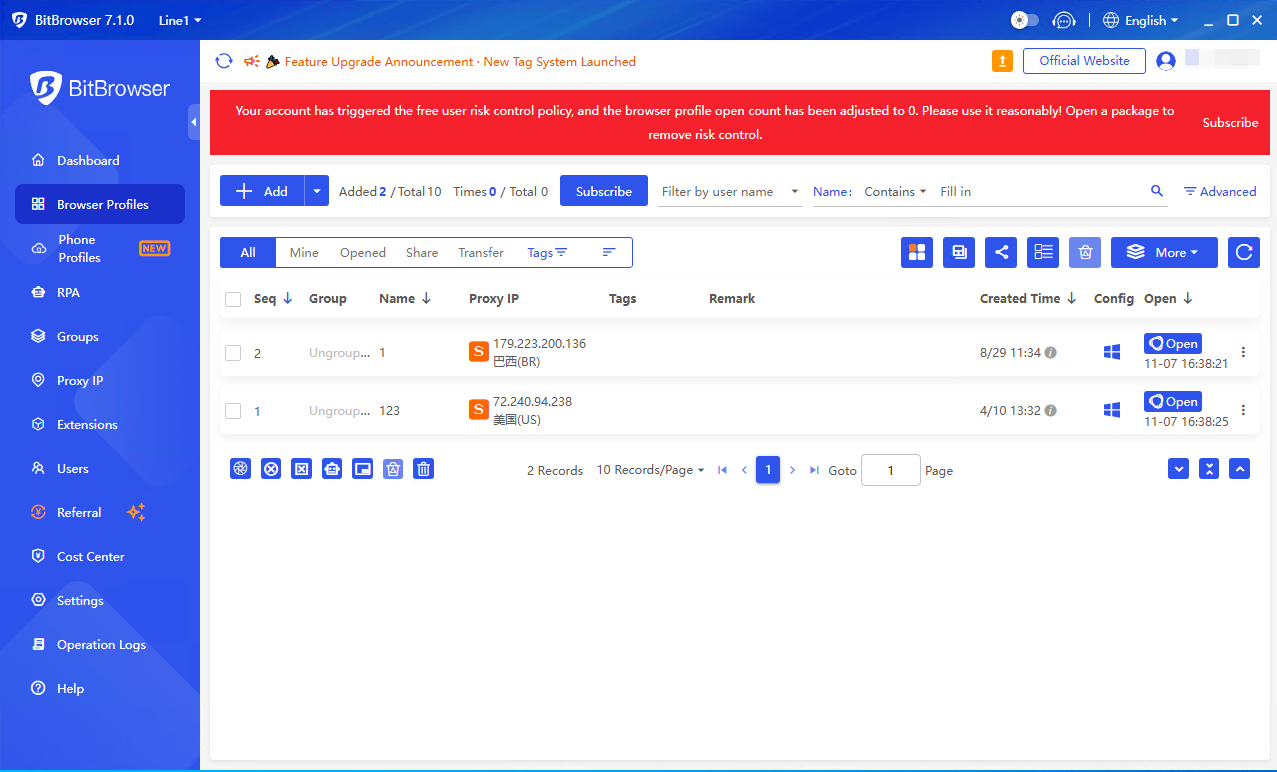This screenshot has height=772, width=1277.
Task: Click Open for the Brazil proxy profile
Action: point(1172,343)
